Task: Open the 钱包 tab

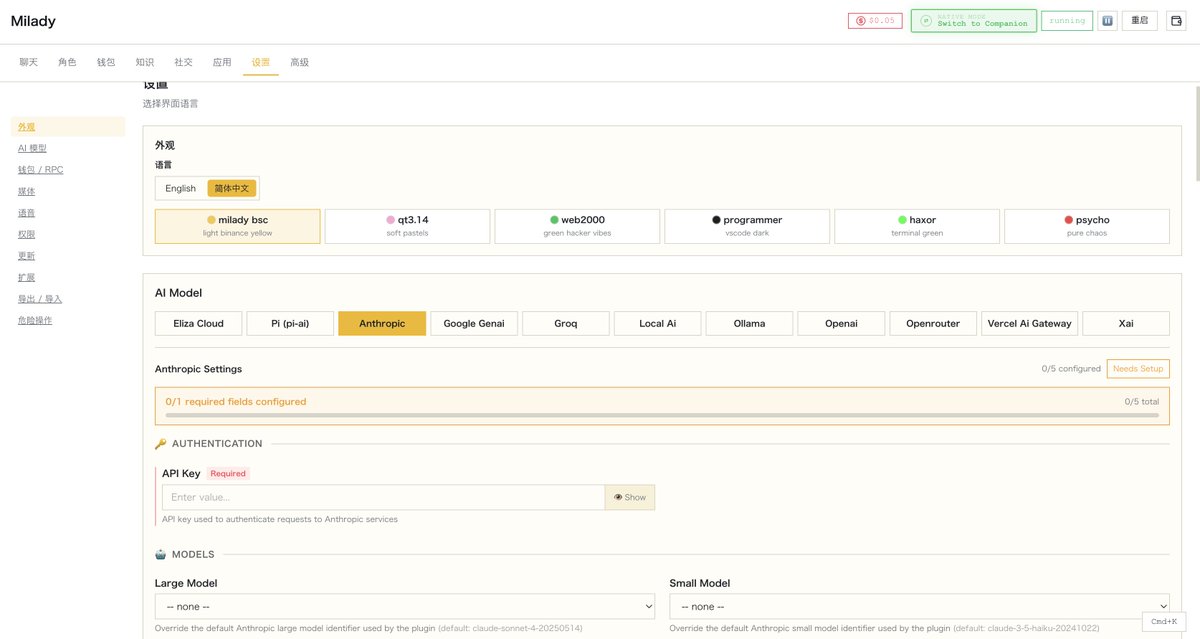Action: (x=106, y=62)
